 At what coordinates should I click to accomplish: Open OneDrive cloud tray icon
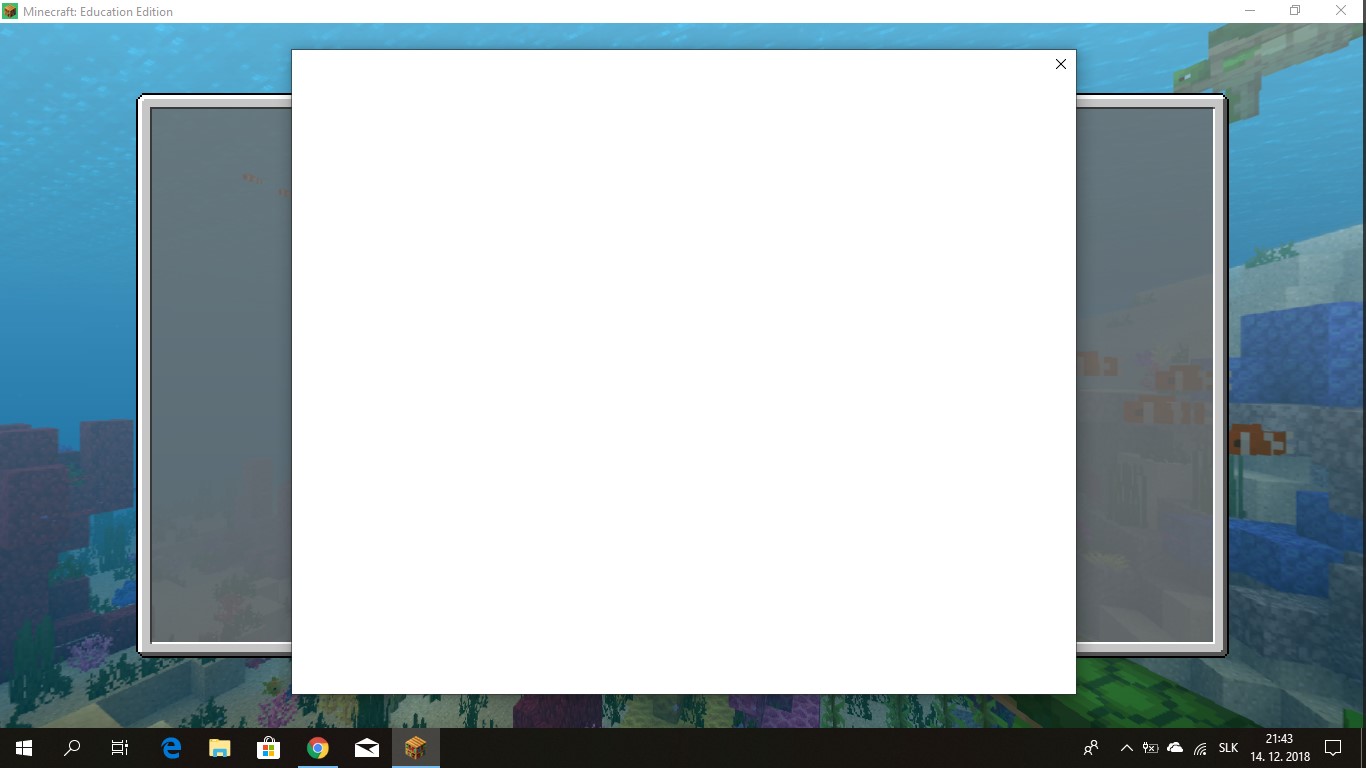point(1176,748)
